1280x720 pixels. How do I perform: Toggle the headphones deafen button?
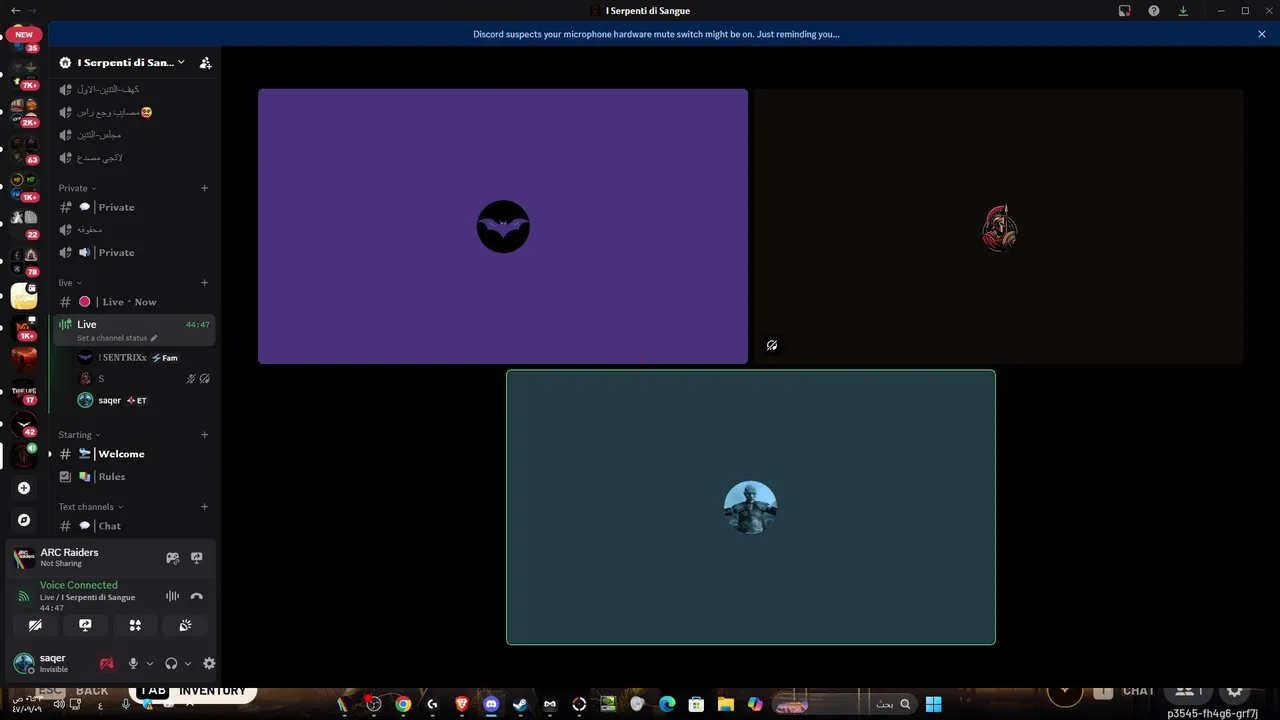click(x=171, y=663)
